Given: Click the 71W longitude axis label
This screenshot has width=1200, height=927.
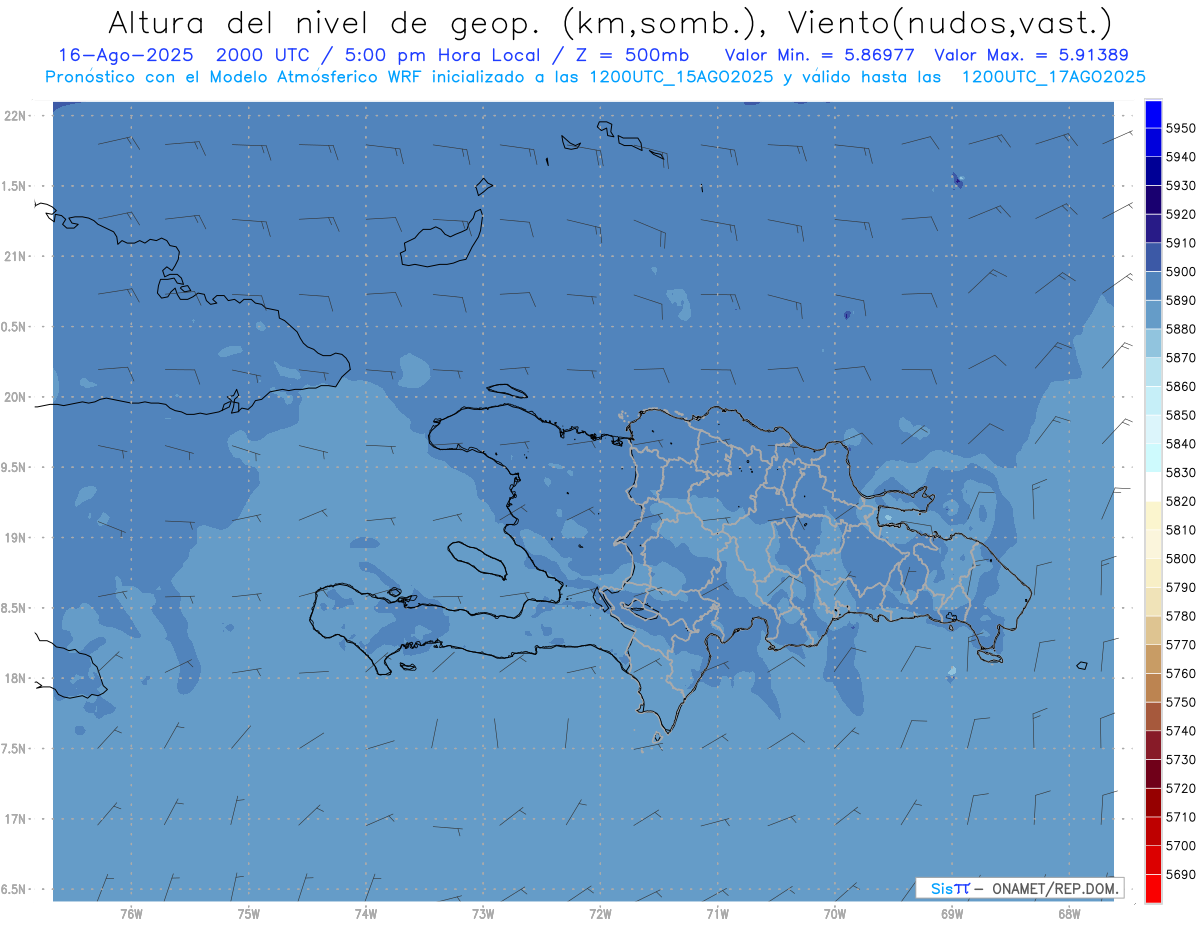Looking at the screenshot, I should click(717, 914).
